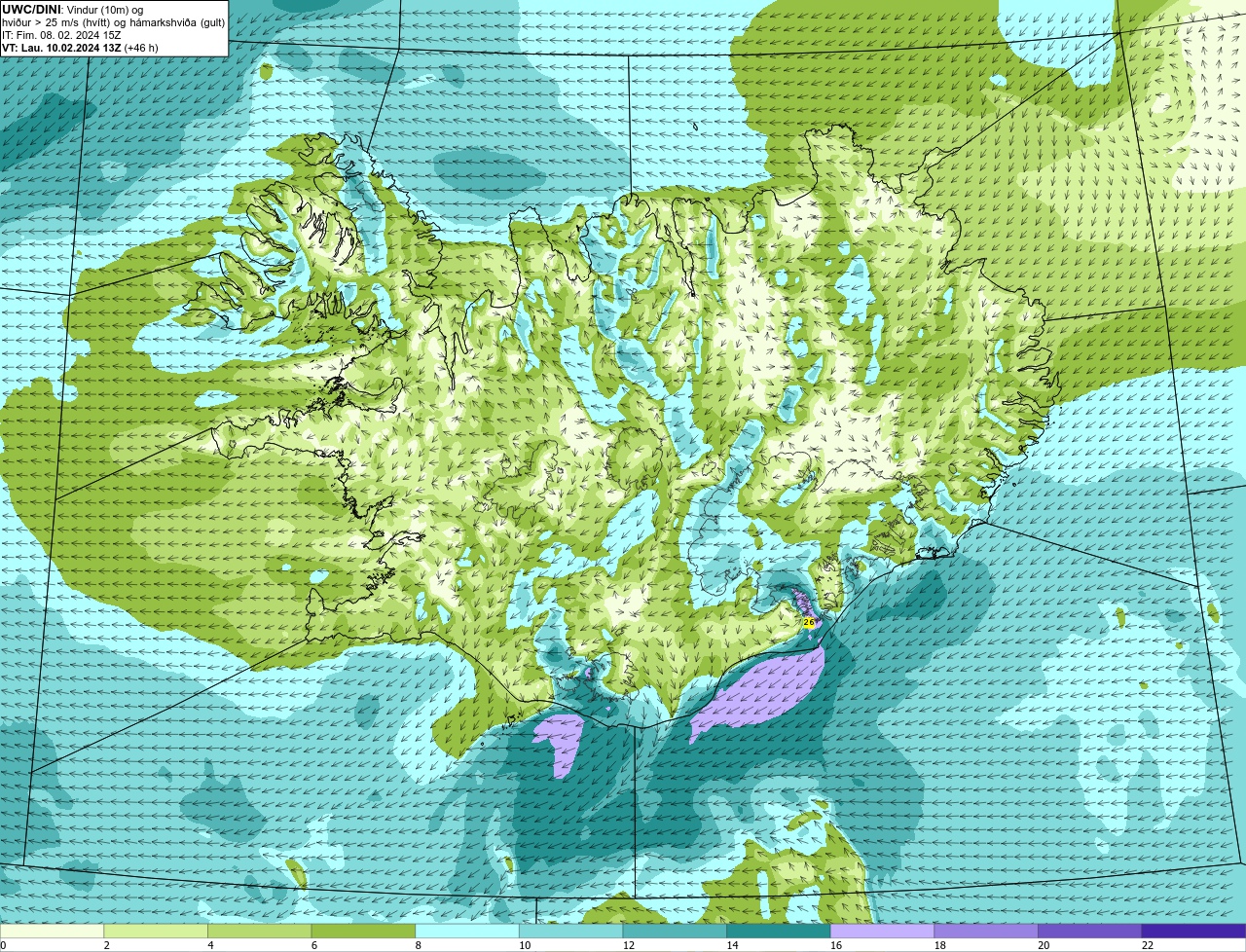Click the legend scale label '14'
Viewport: 1246px width, 952px height.
coord(732,945)
